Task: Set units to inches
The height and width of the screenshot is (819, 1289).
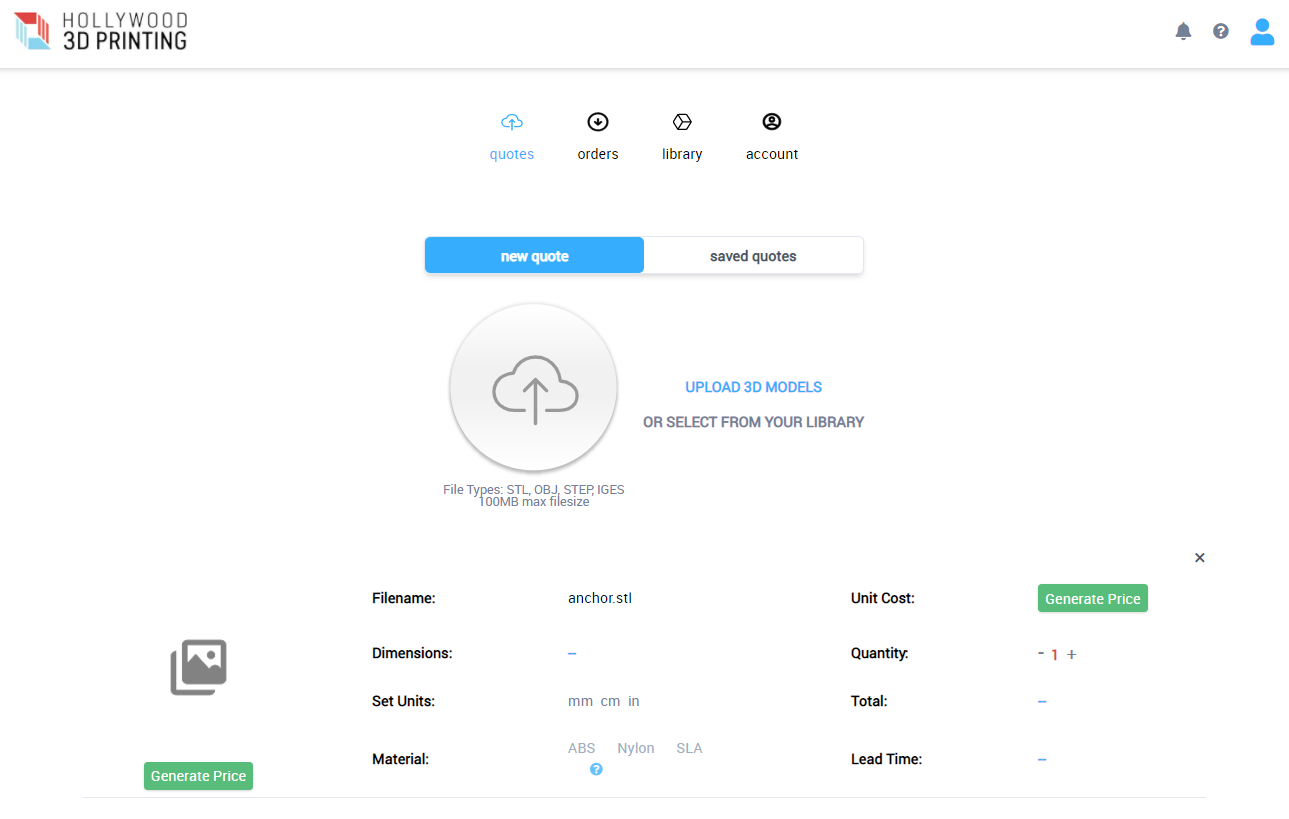Action: point(634,701)
